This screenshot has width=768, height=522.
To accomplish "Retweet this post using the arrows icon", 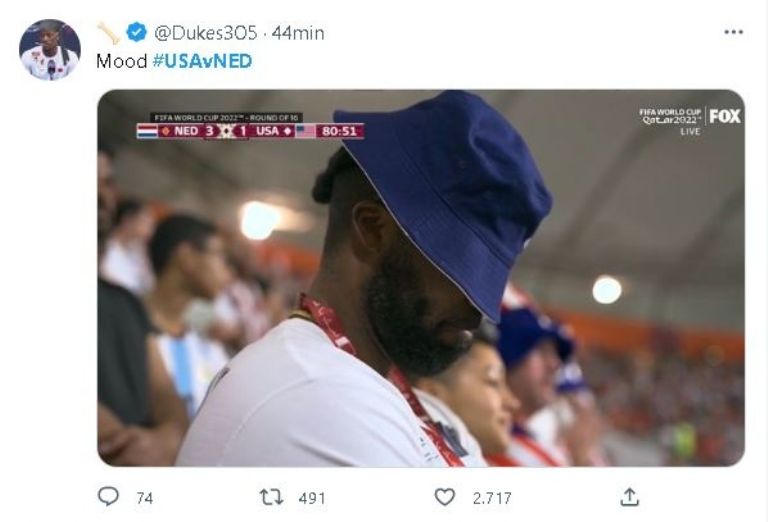I will 271,497.
